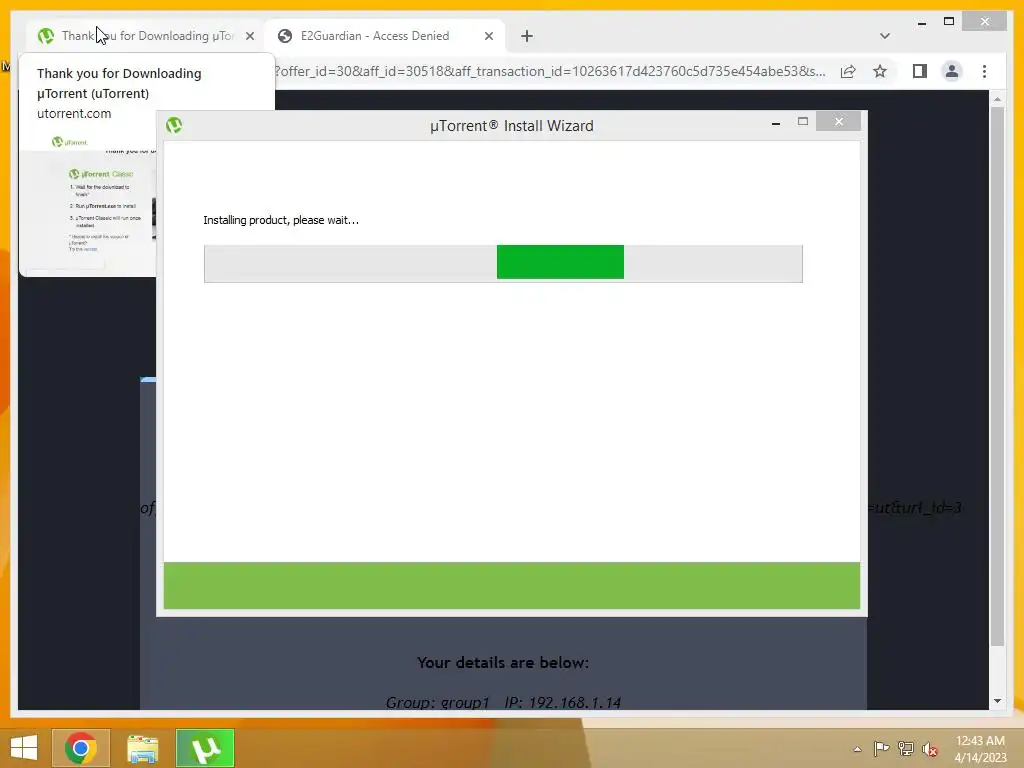Viewport: 1024px width, 768px height.
Task: Click 'utorrent.com' in the tab hover card
Action: point(74,114)
